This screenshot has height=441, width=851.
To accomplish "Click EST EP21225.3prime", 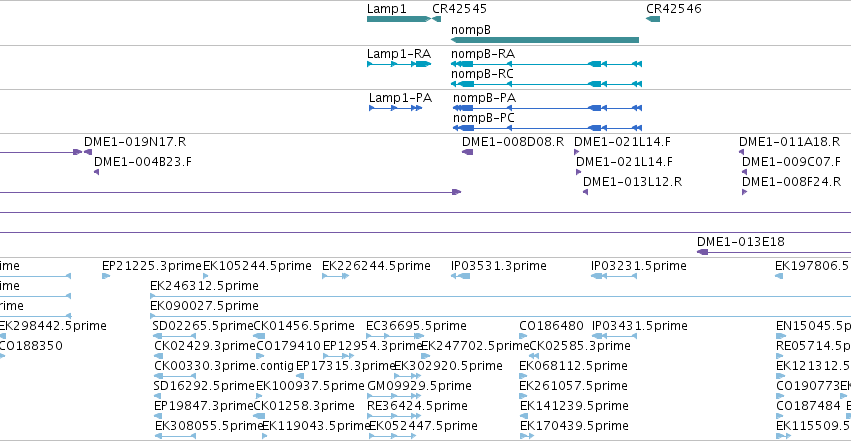I will point(106,276).
